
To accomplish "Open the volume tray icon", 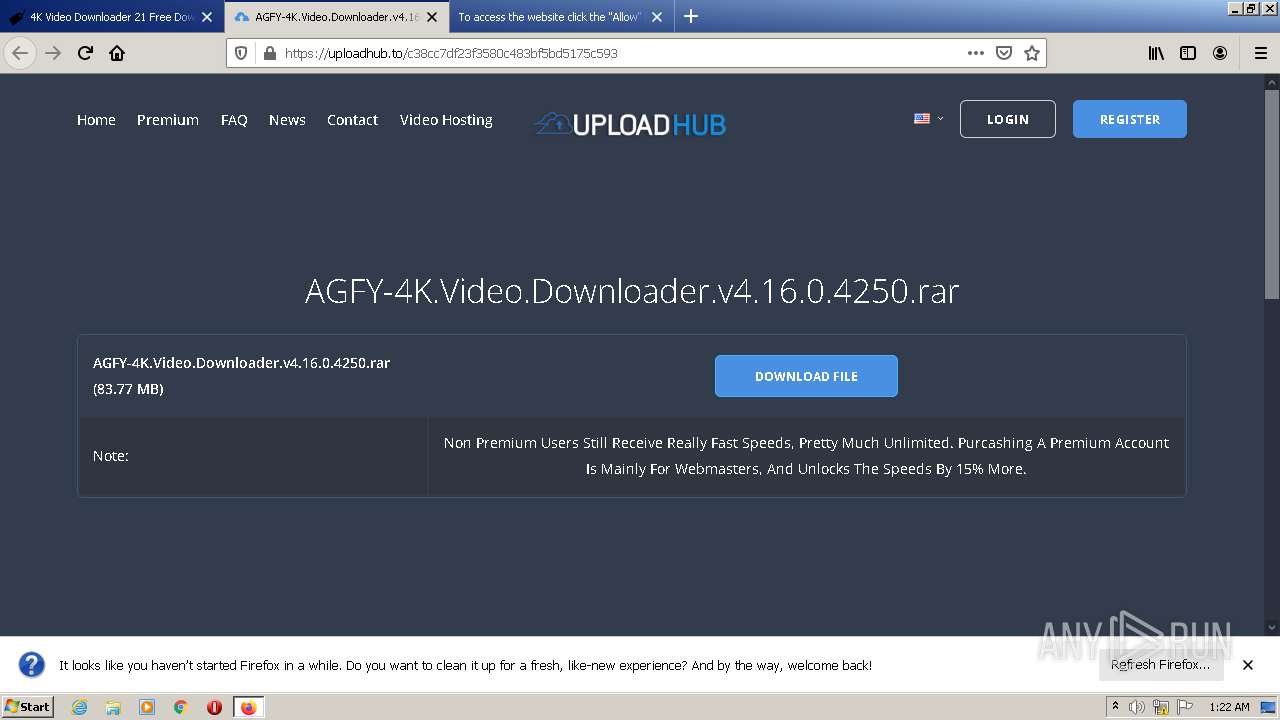I will (x=1137, y=707).
